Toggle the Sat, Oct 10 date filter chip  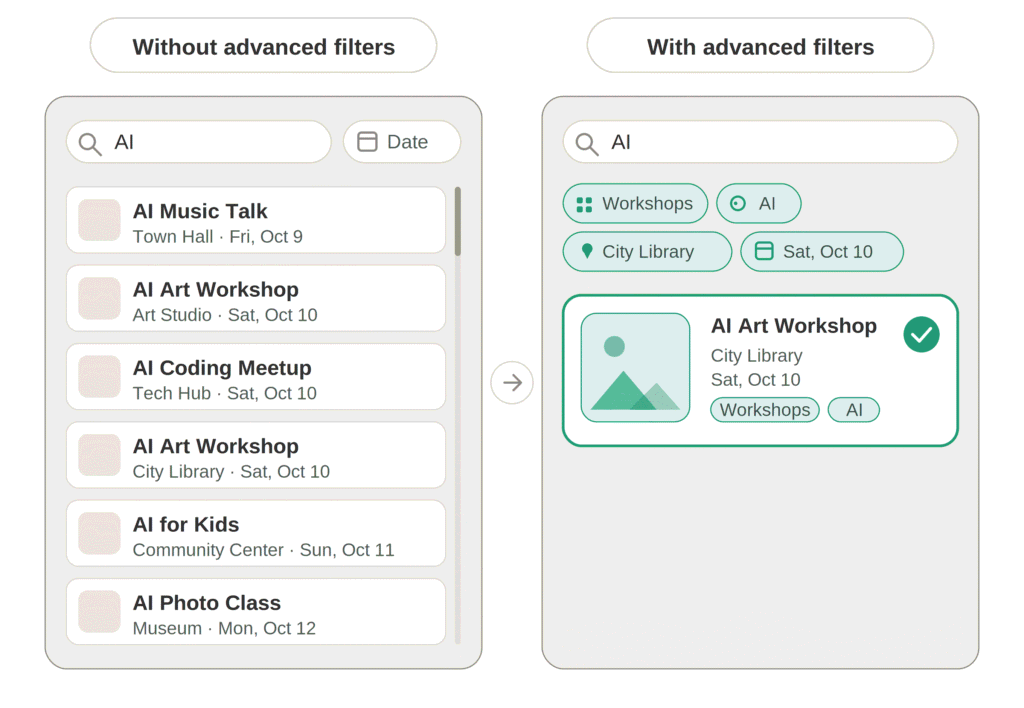pos(822,251)
